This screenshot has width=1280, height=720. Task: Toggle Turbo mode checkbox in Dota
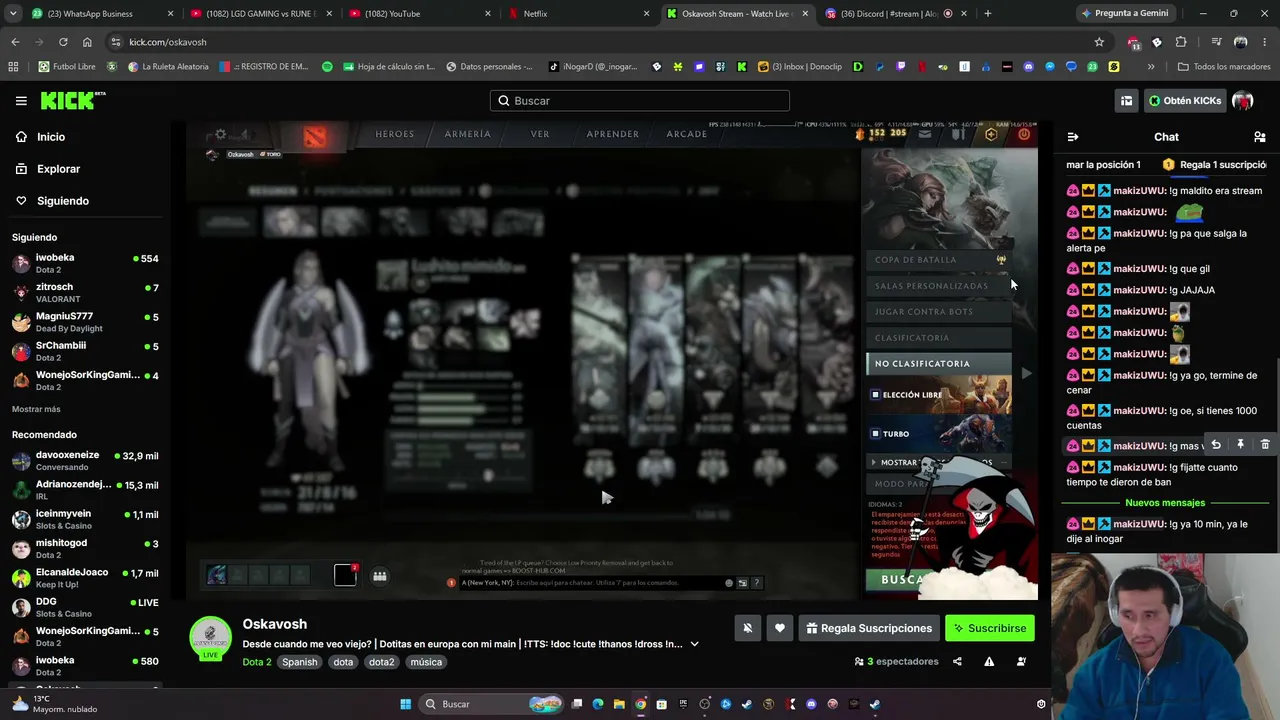(875, 434)
